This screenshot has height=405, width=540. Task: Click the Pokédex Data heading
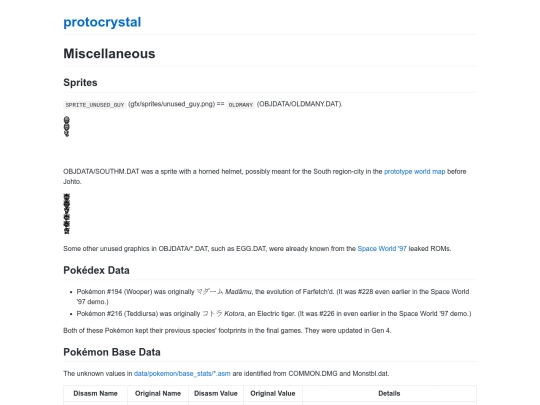pyautogui.click(x=96, y=270)
